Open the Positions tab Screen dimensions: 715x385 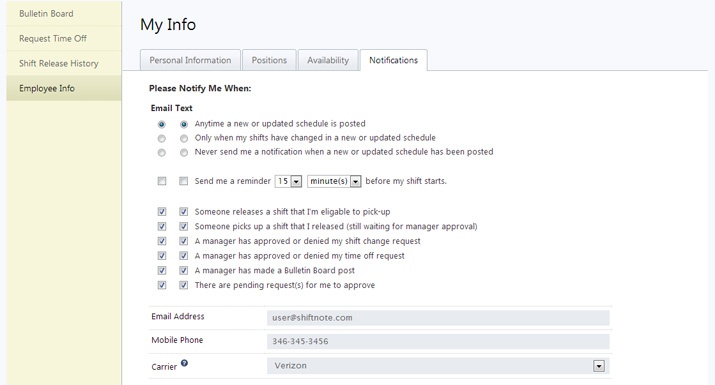coord(269,60)
